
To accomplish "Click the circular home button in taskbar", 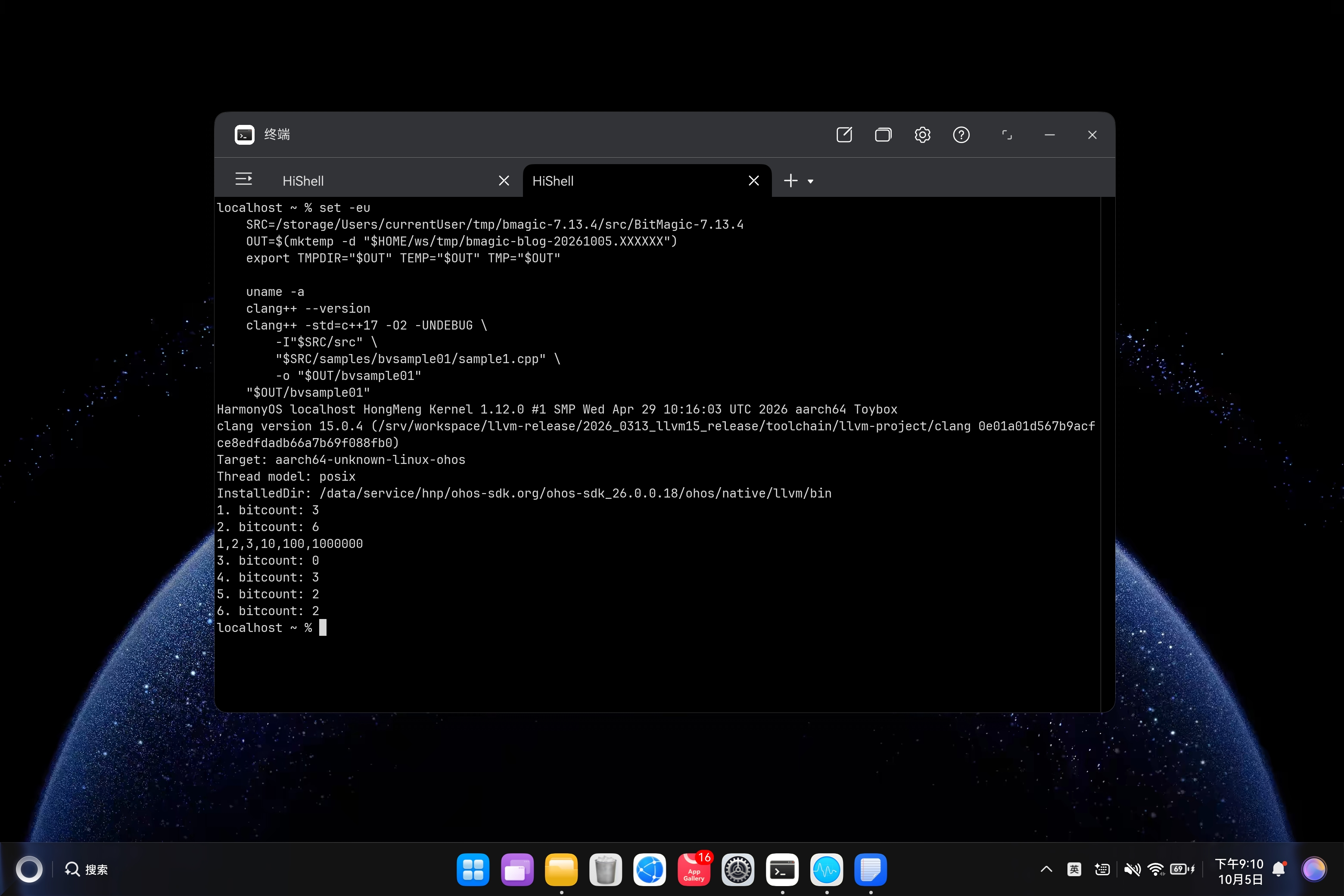I will (28, 869).
